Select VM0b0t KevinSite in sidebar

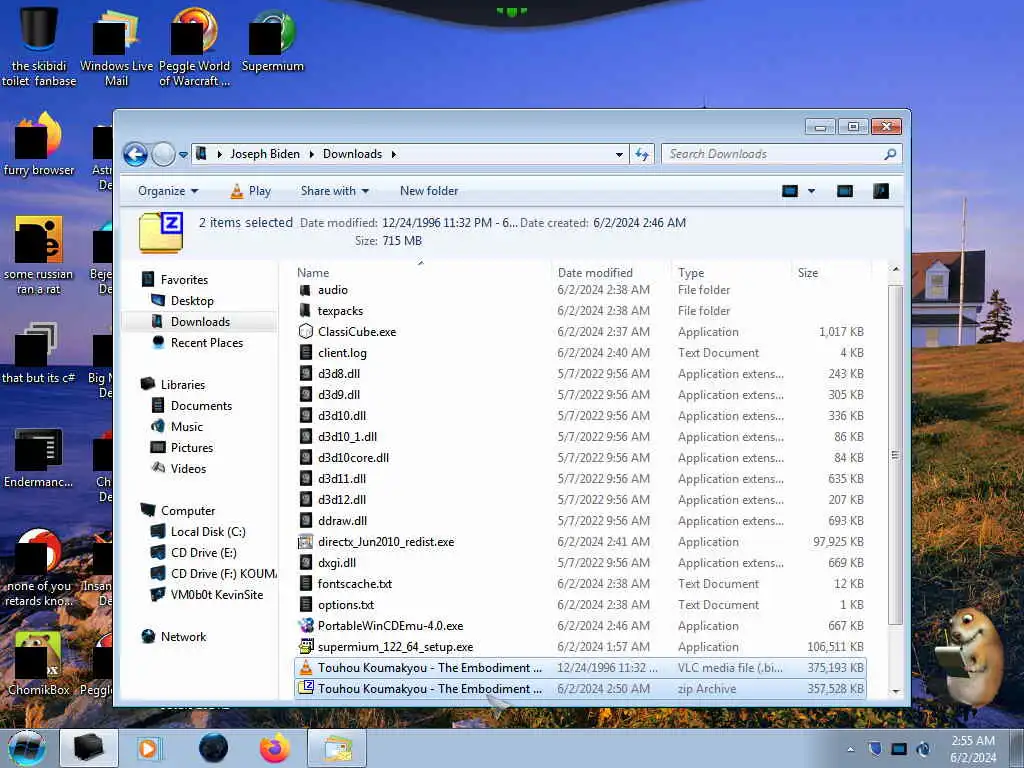217,594
